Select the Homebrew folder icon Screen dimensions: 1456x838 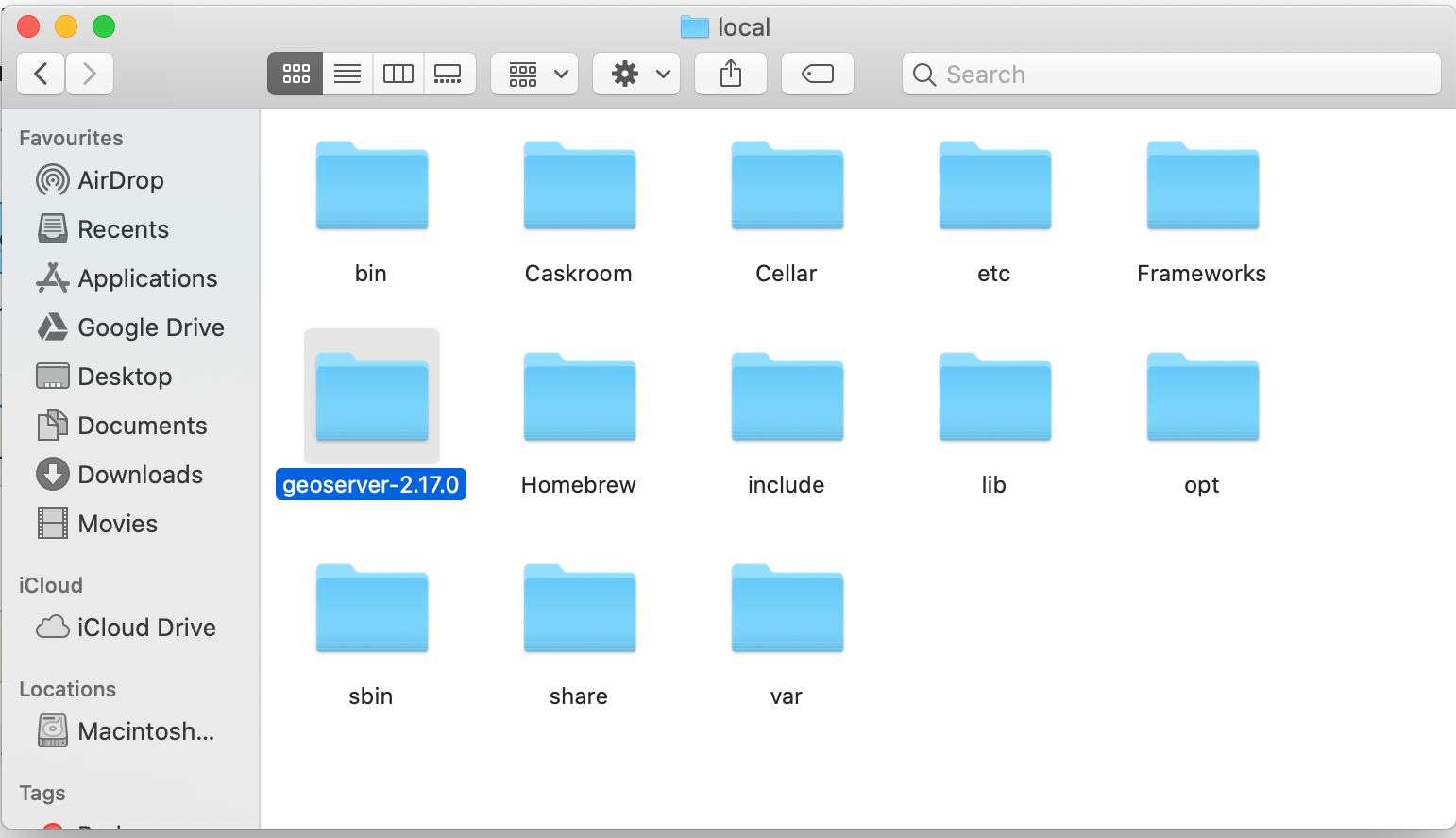point(580,397)
